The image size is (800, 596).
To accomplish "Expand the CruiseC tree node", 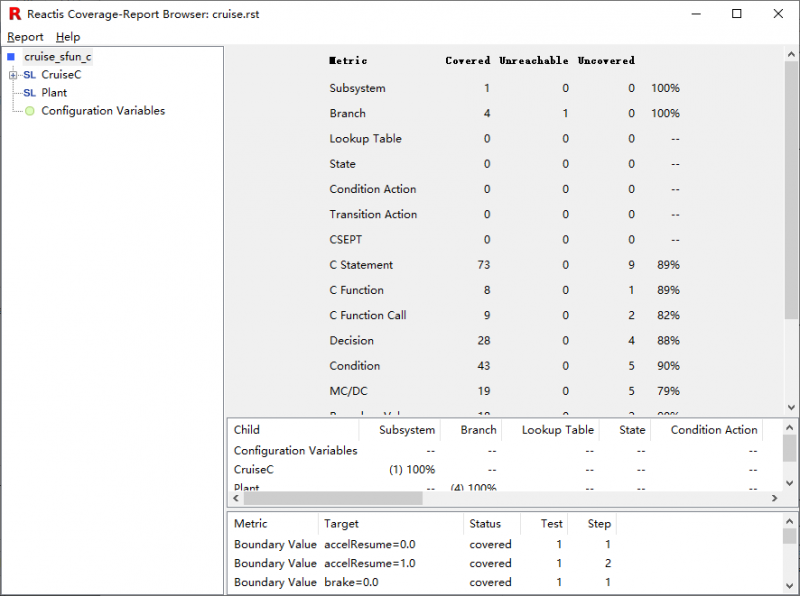I will [x=12, y=75].
